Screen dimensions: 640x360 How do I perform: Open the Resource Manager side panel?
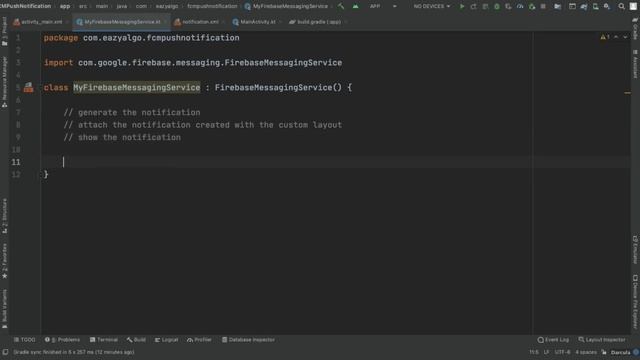click(4, 81)
